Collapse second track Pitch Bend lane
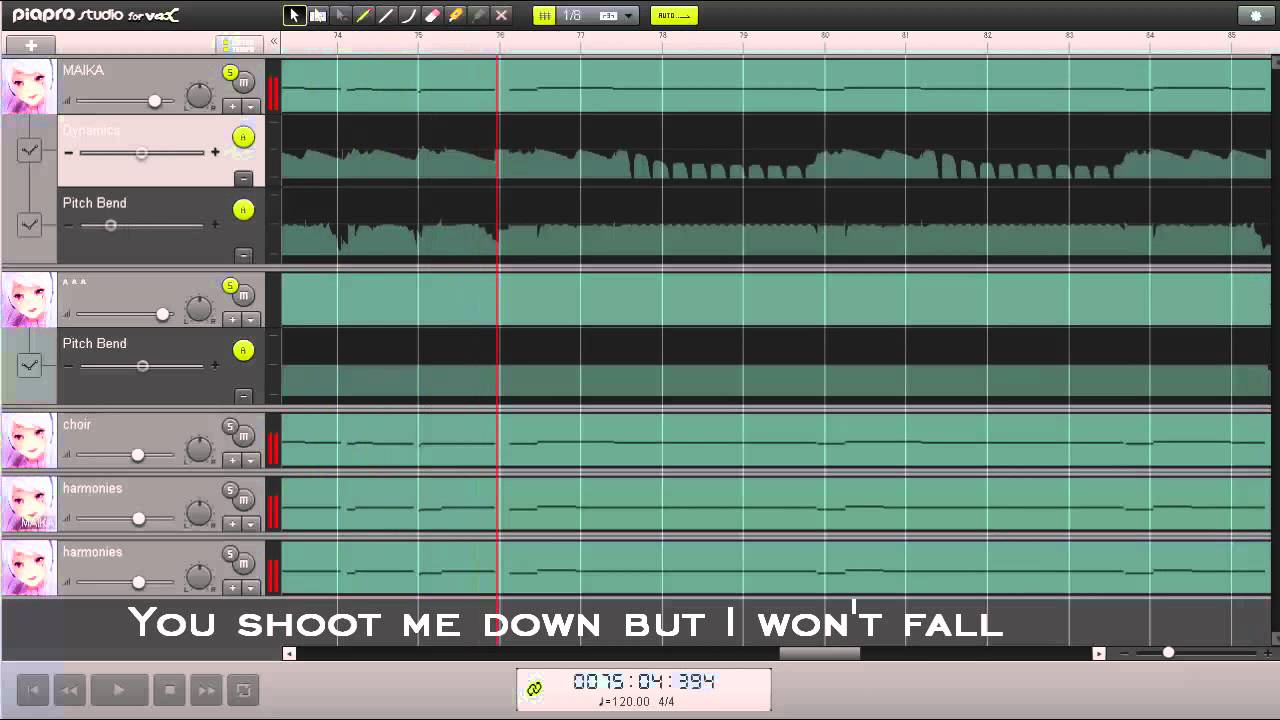Viewport: 1280px width, 720px height. click(x=243, y=395)
